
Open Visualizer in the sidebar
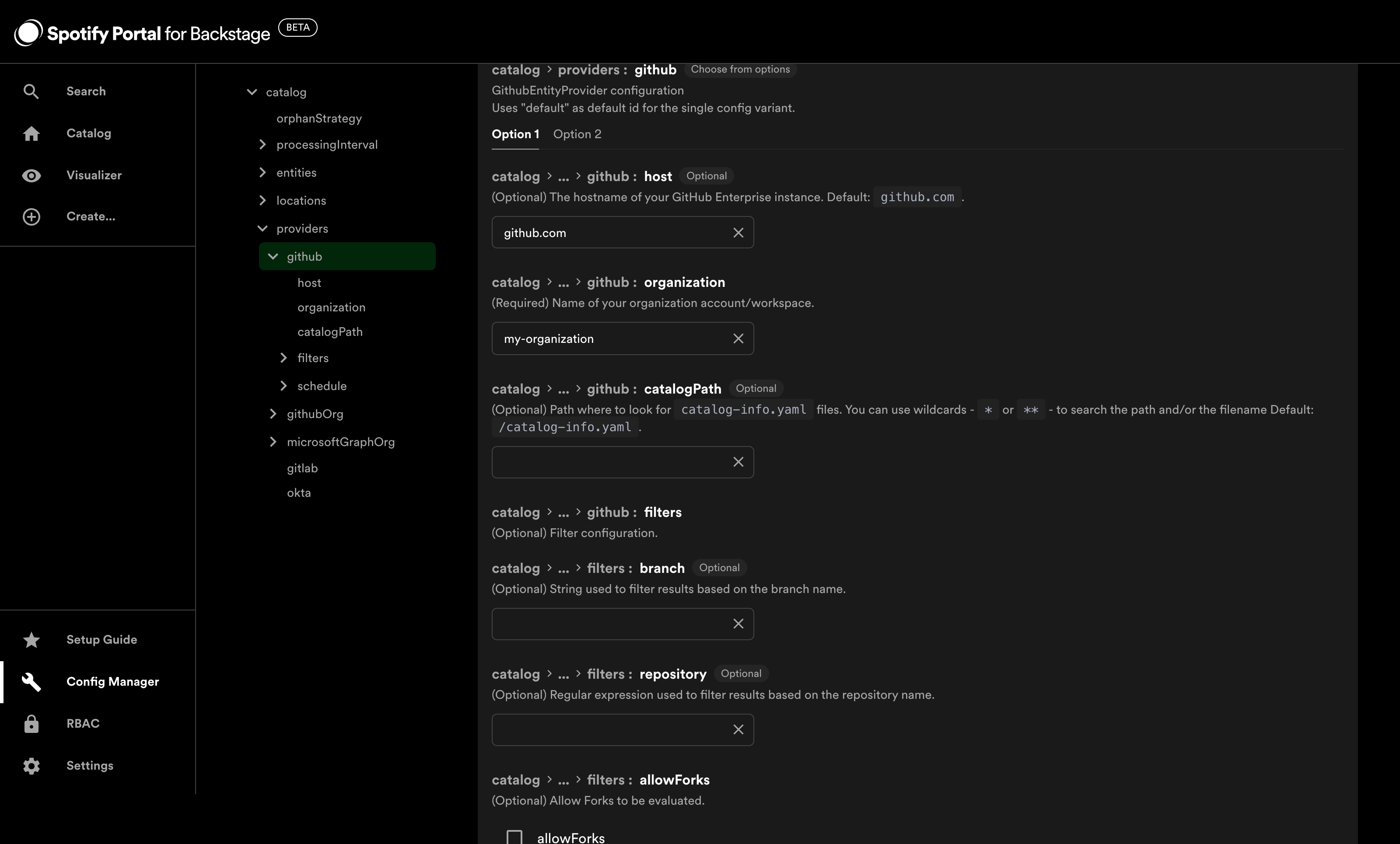coord(94,175)
